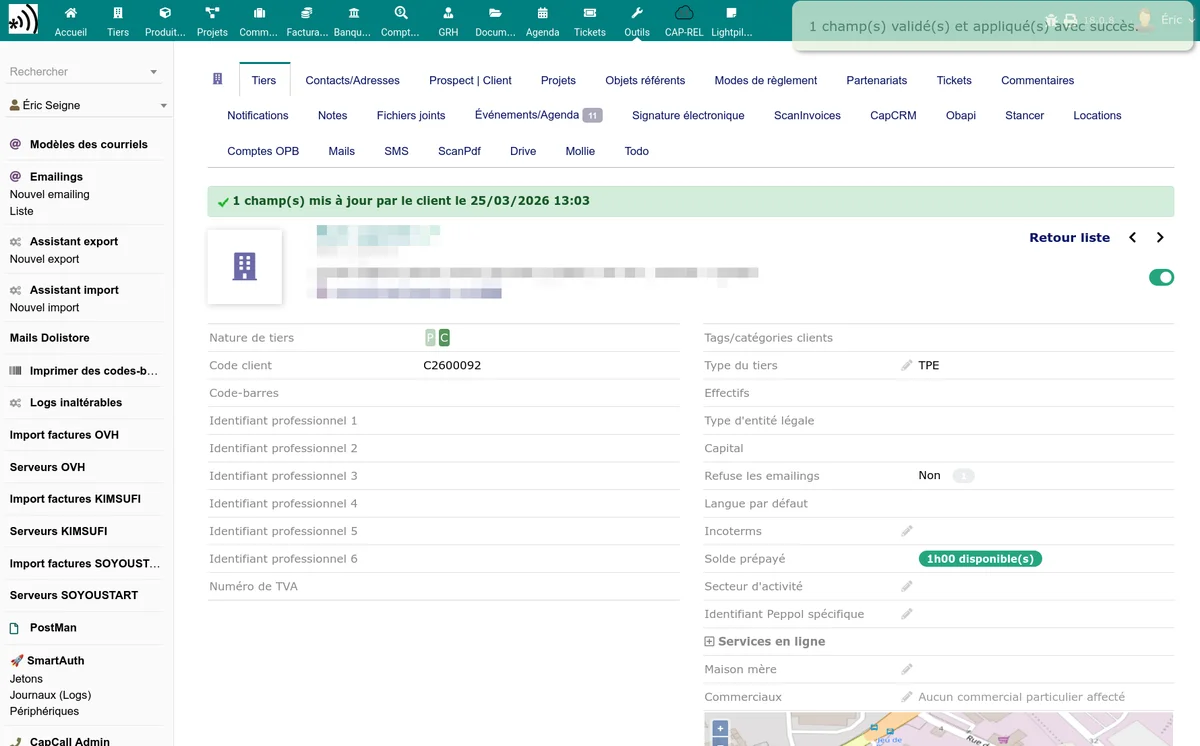Click the Événements/Agenda count badge 11
The width and height of the screenshot is (1200, 746).
[592, 116]
